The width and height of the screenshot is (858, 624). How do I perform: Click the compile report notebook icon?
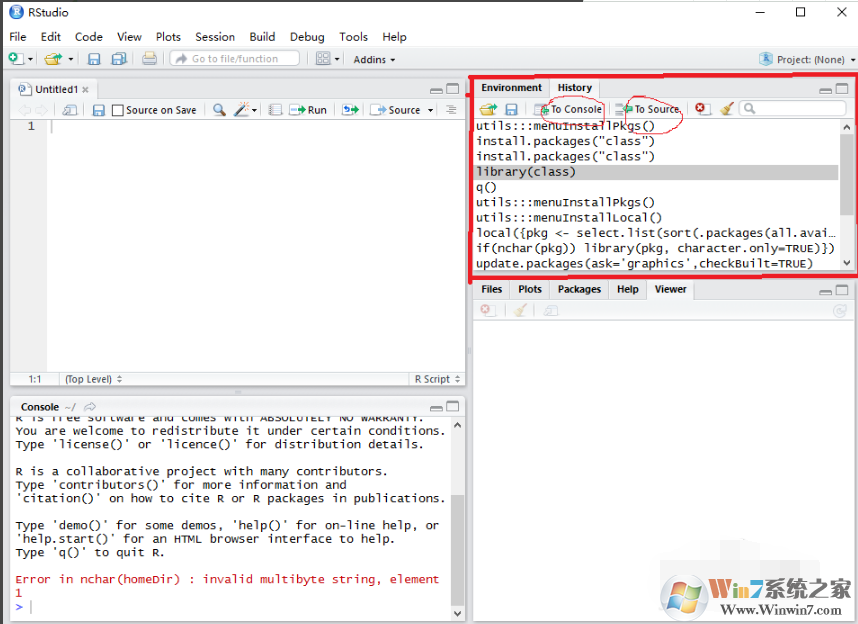275,110
